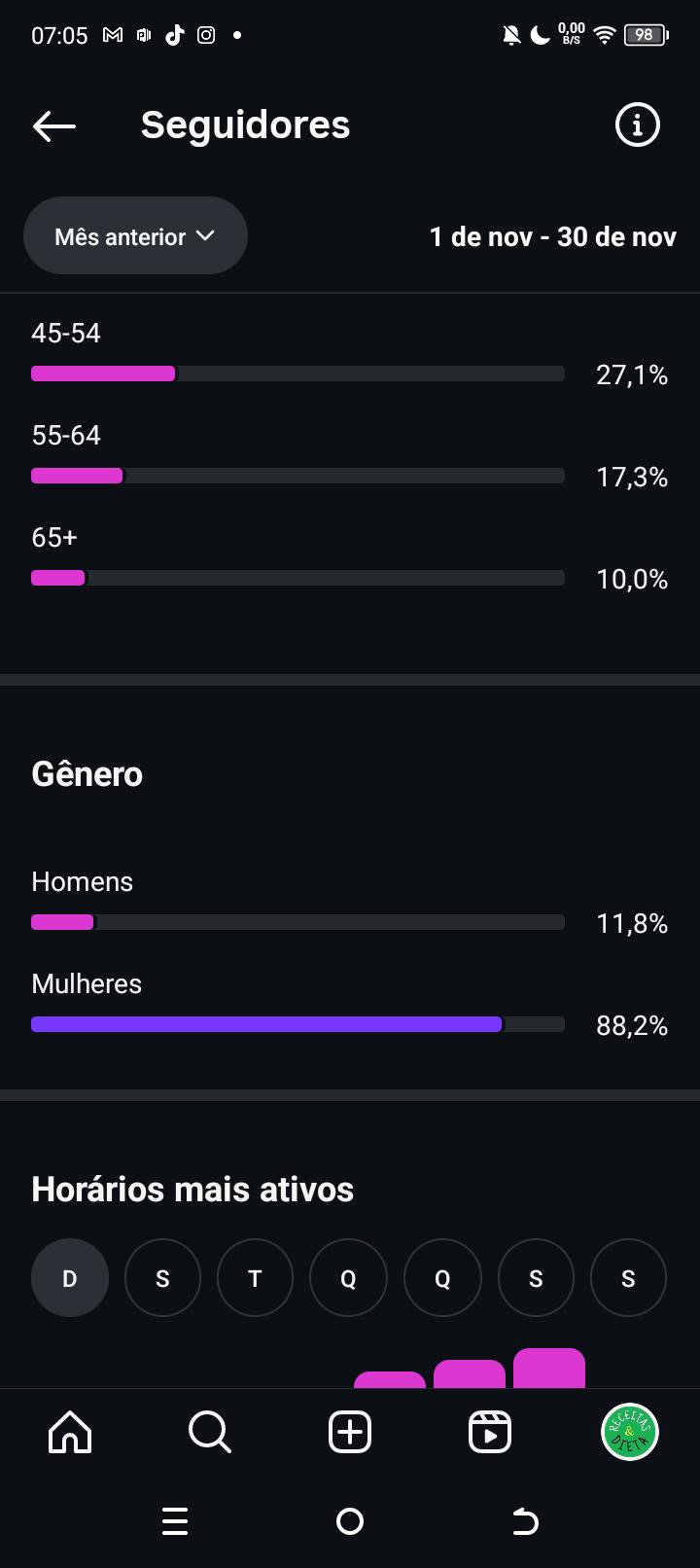Open the info icon for Seguidores
This screenshot has width=700, height=1568.
pyautogui.click(x=637, y=125)
